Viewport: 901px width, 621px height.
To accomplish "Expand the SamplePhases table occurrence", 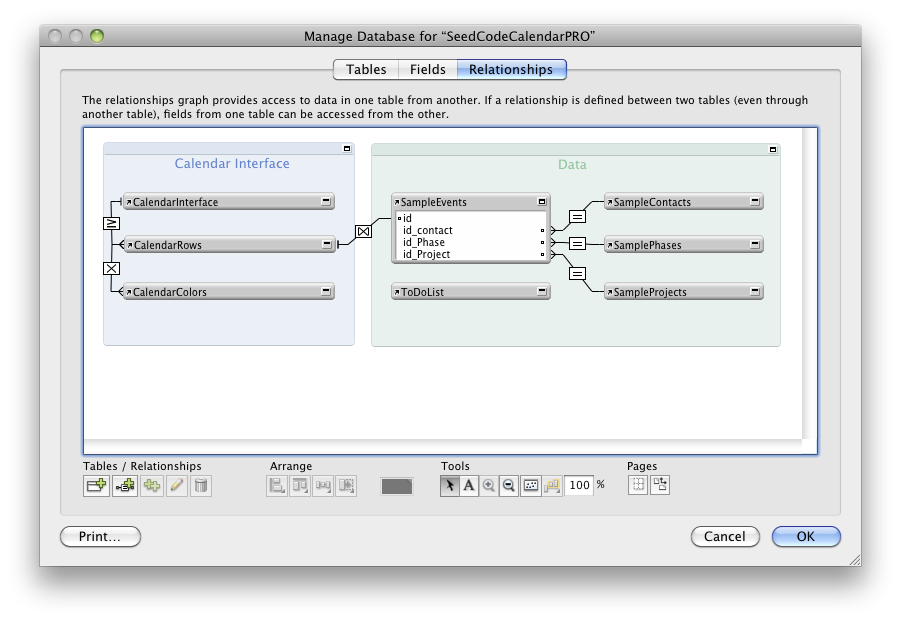I will click(x=755, y=244).
